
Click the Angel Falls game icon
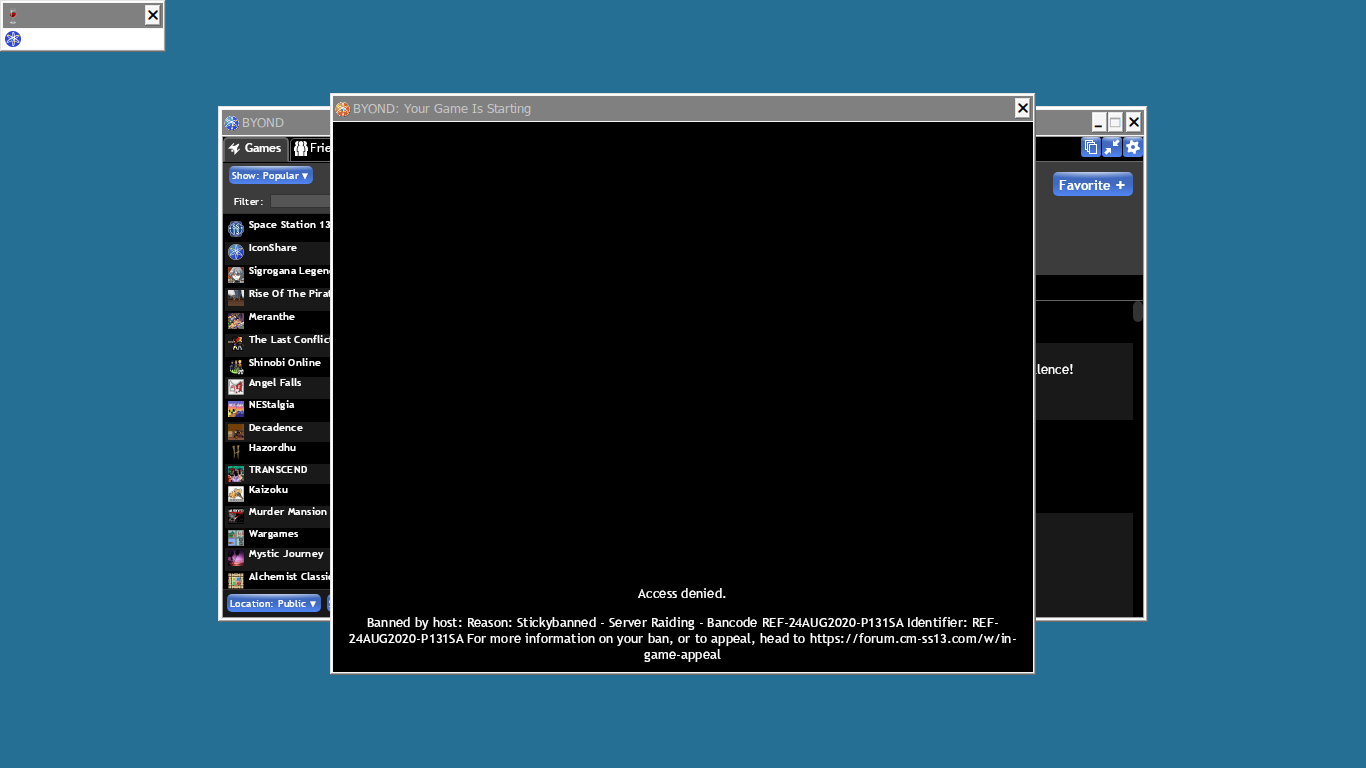click(236, 387)
